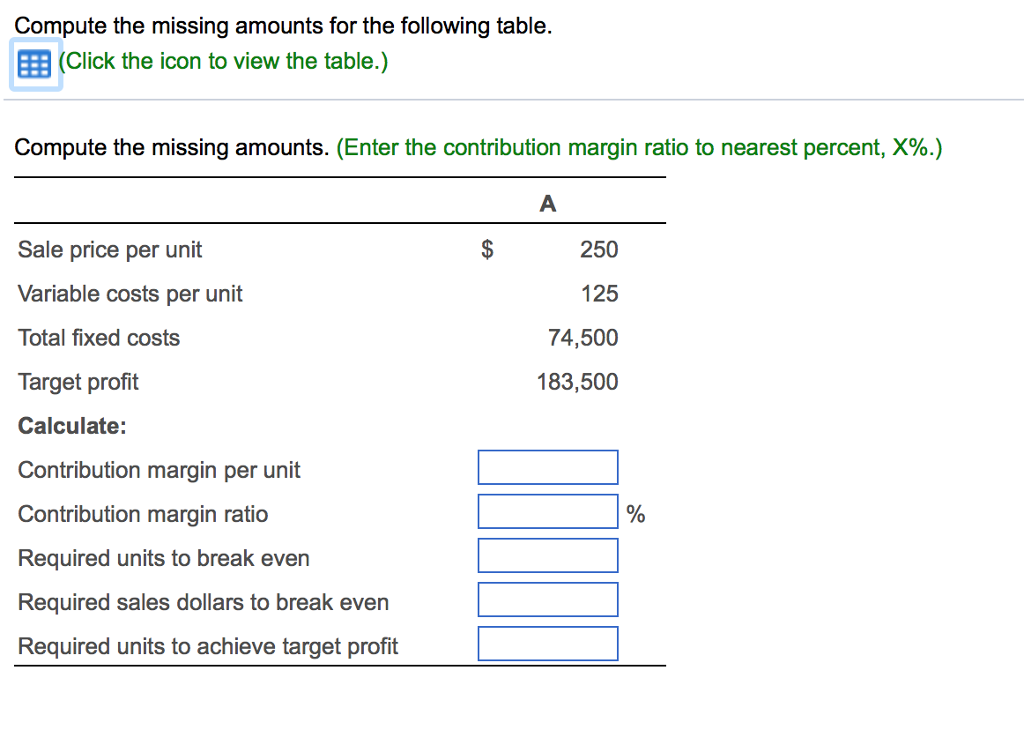Click the bold Calculate heading
Image resolution: width=1024 pixels, height=730 pixels.
[72, 425]
